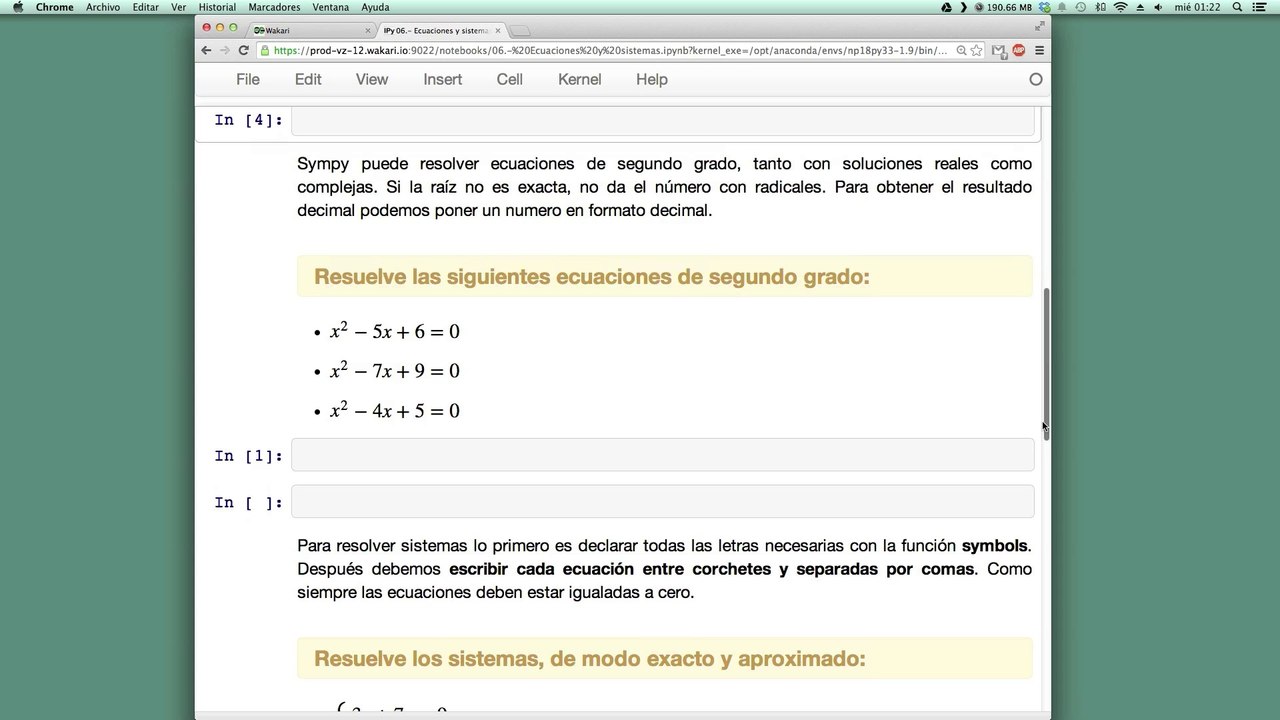
Task: Open the notebook Edit menu
Action: (x=308, y=79)
